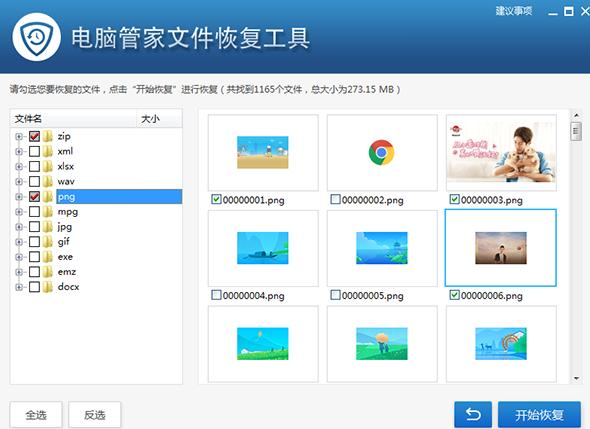Click the shield logo icon in the header

click(x=36, y=37)
